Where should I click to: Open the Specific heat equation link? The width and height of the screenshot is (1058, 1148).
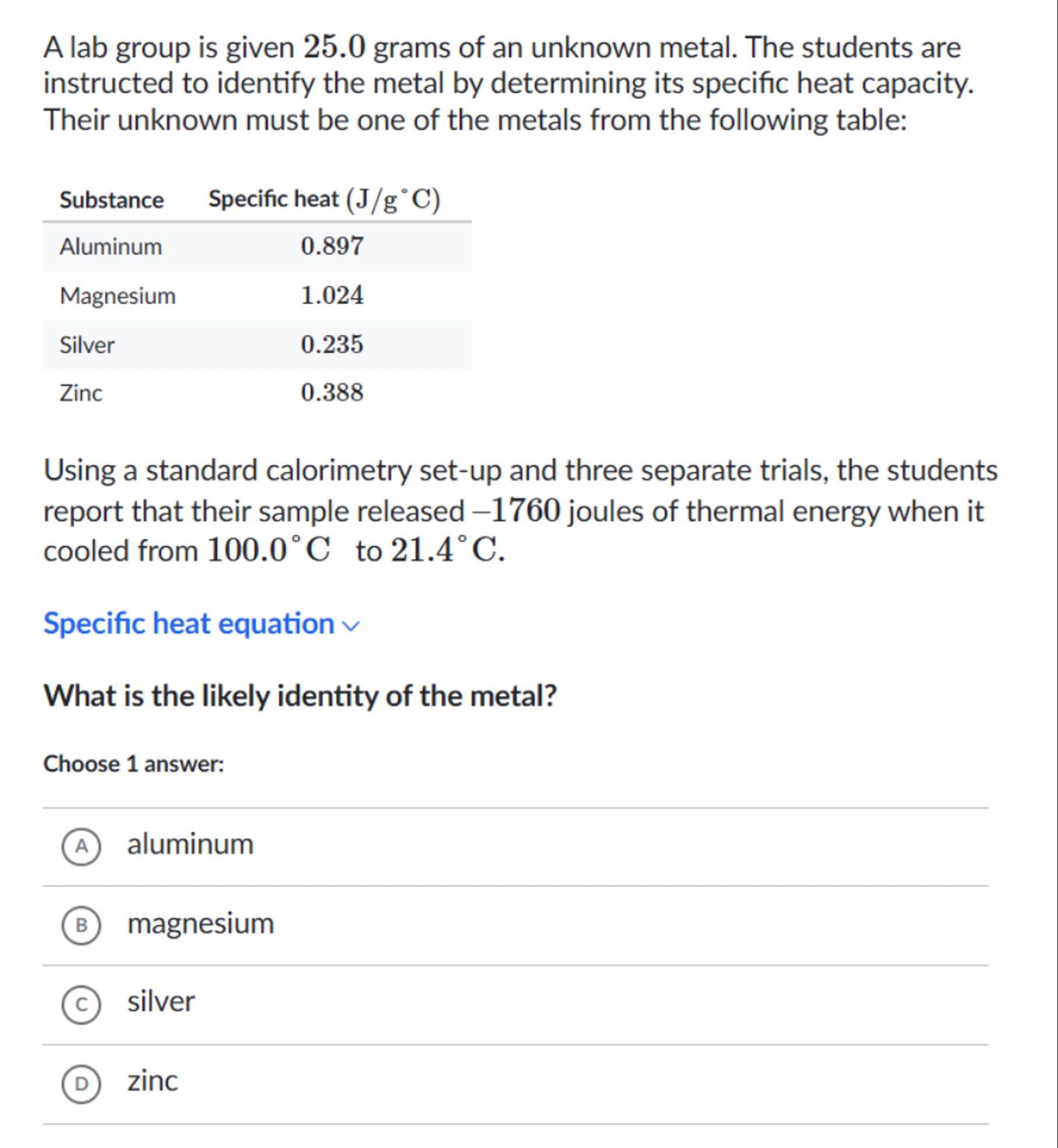coord(189,623)
